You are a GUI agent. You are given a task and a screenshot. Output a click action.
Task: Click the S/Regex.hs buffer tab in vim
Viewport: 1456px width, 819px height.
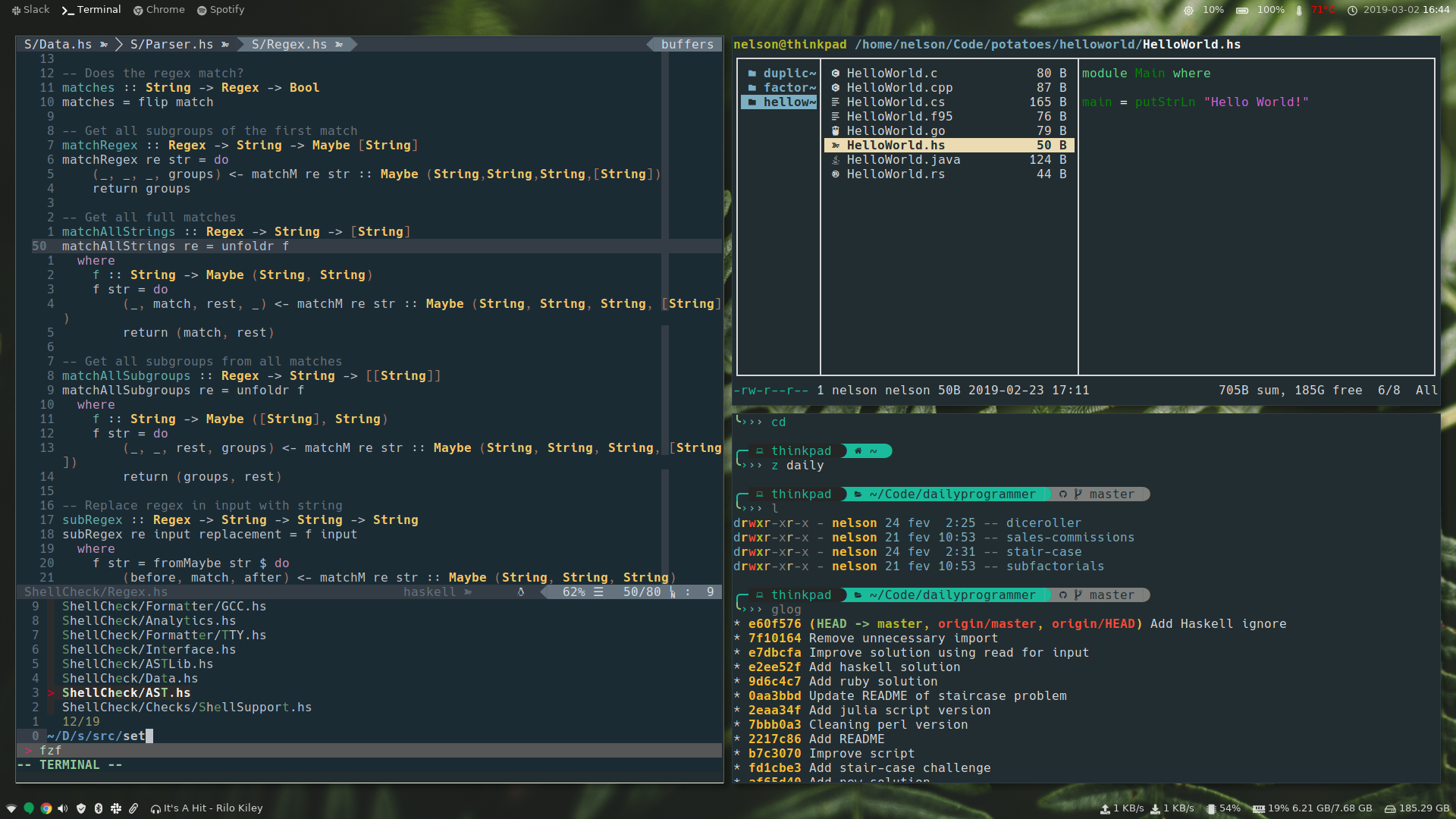coord(297,45)
